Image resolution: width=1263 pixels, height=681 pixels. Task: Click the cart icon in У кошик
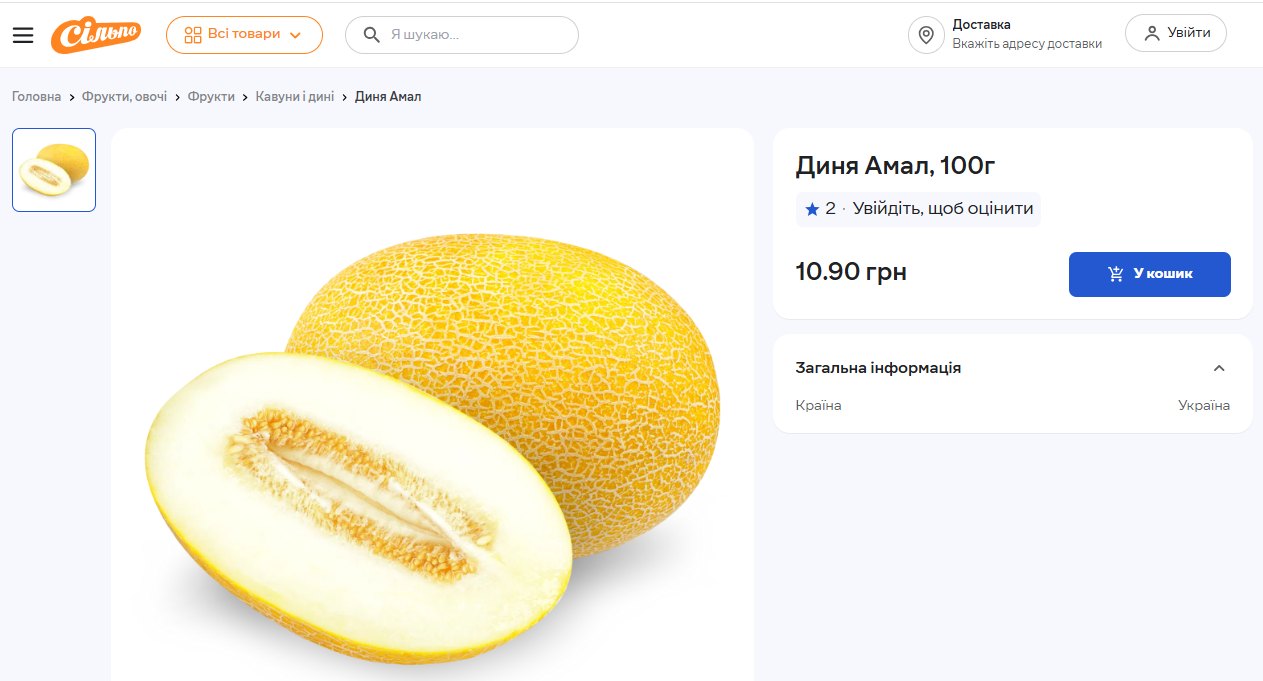[x=1116, y=274]
